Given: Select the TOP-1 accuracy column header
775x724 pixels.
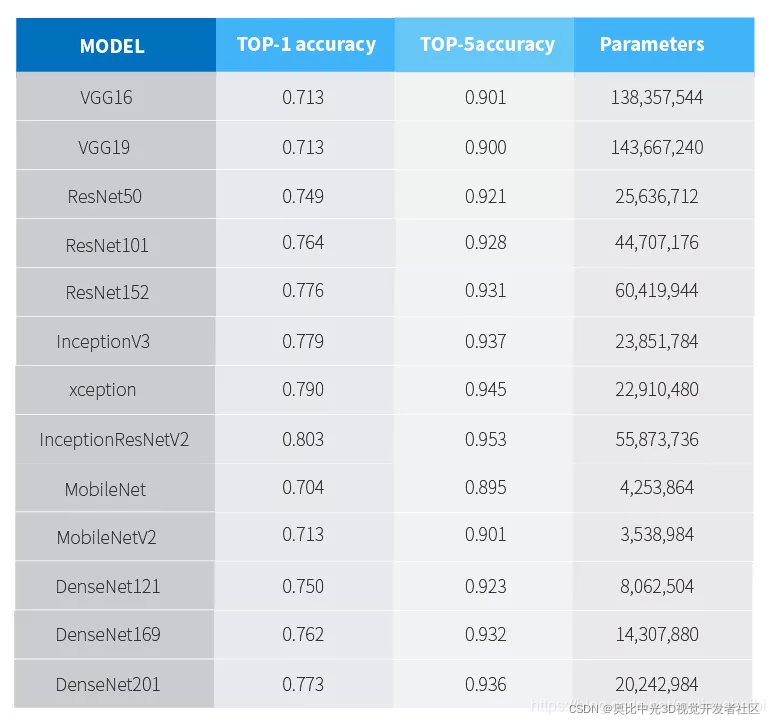Looking at the screenshot, I should pyautogui.click(x=306, y=44).
